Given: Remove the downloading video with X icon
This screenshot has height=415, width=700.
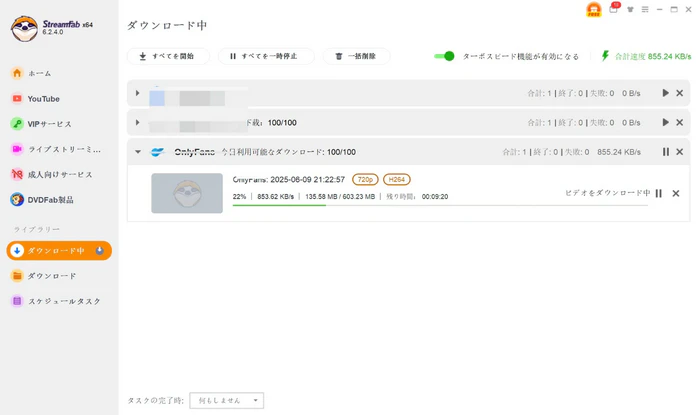Looking at the screenshot, I should tap(676, 193).
